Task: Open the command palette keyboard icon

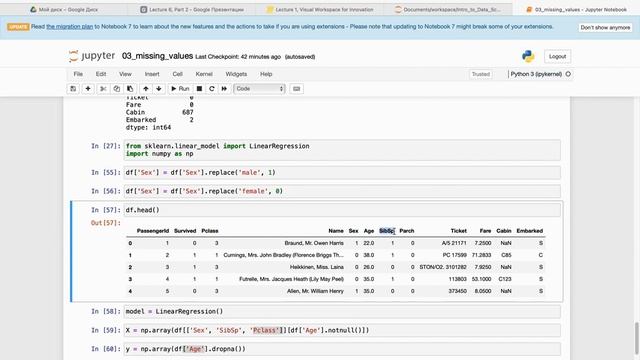Action: [x=296, y=89]
